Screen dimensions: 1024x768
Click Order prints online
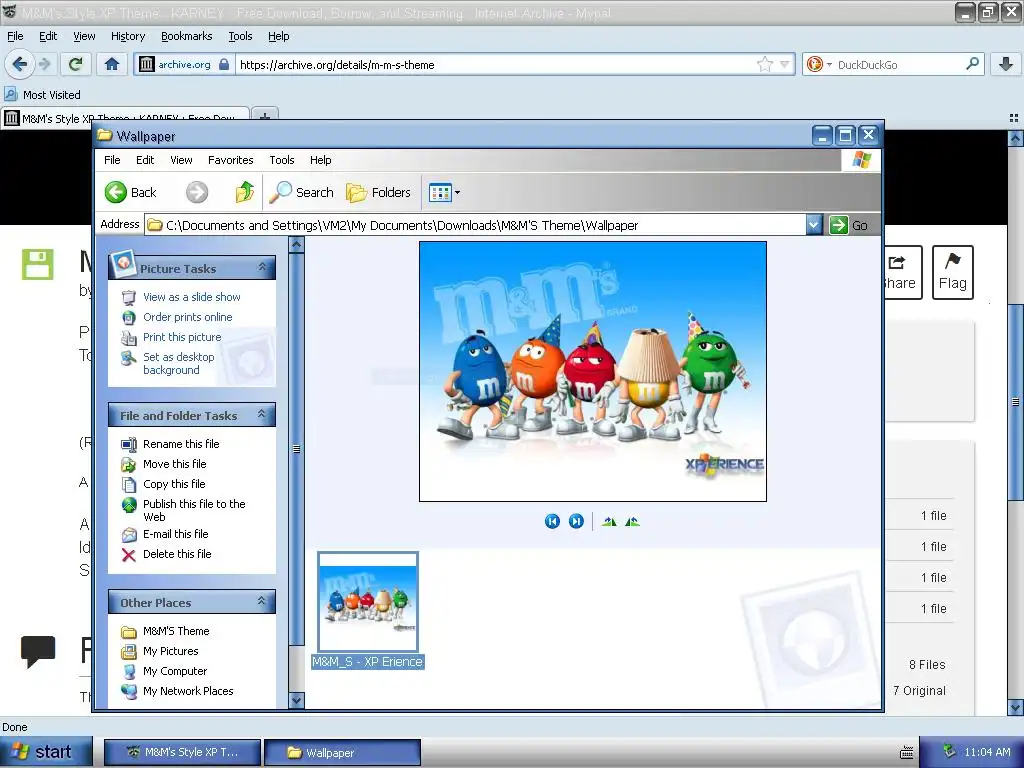[187, 317]
